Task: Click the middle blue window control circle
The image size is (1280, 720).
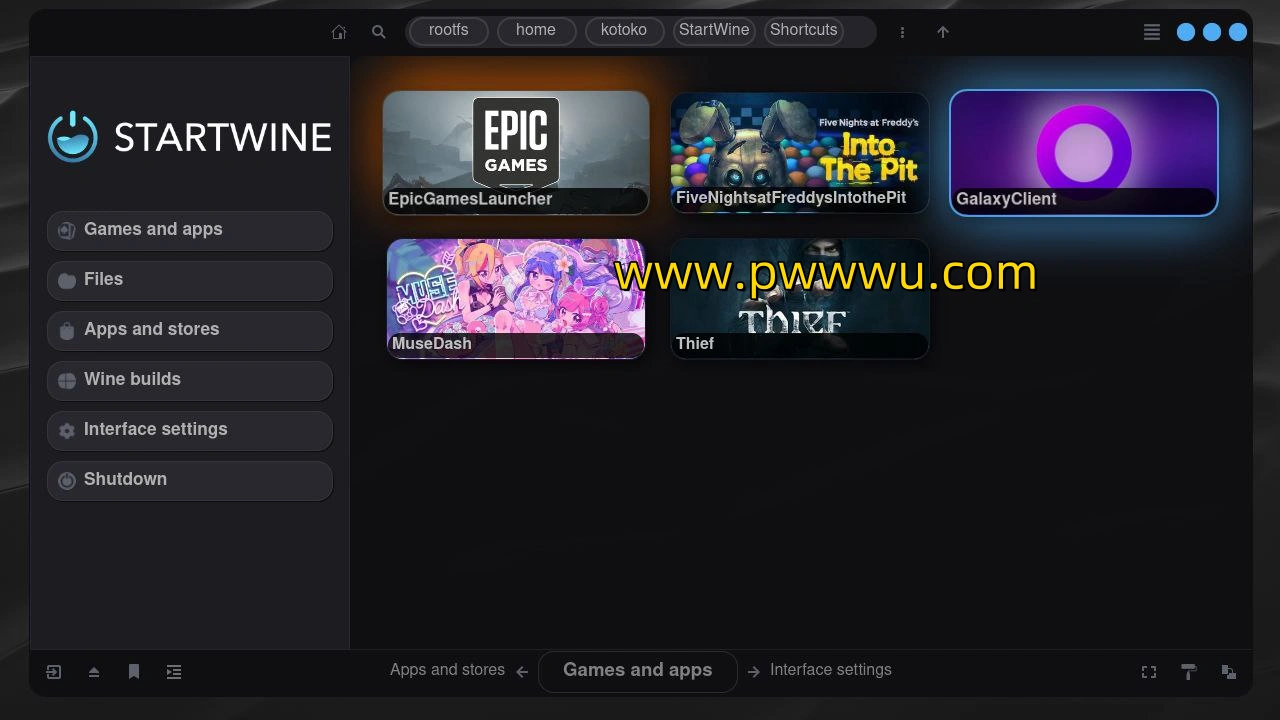Action: click(1212, 32)
